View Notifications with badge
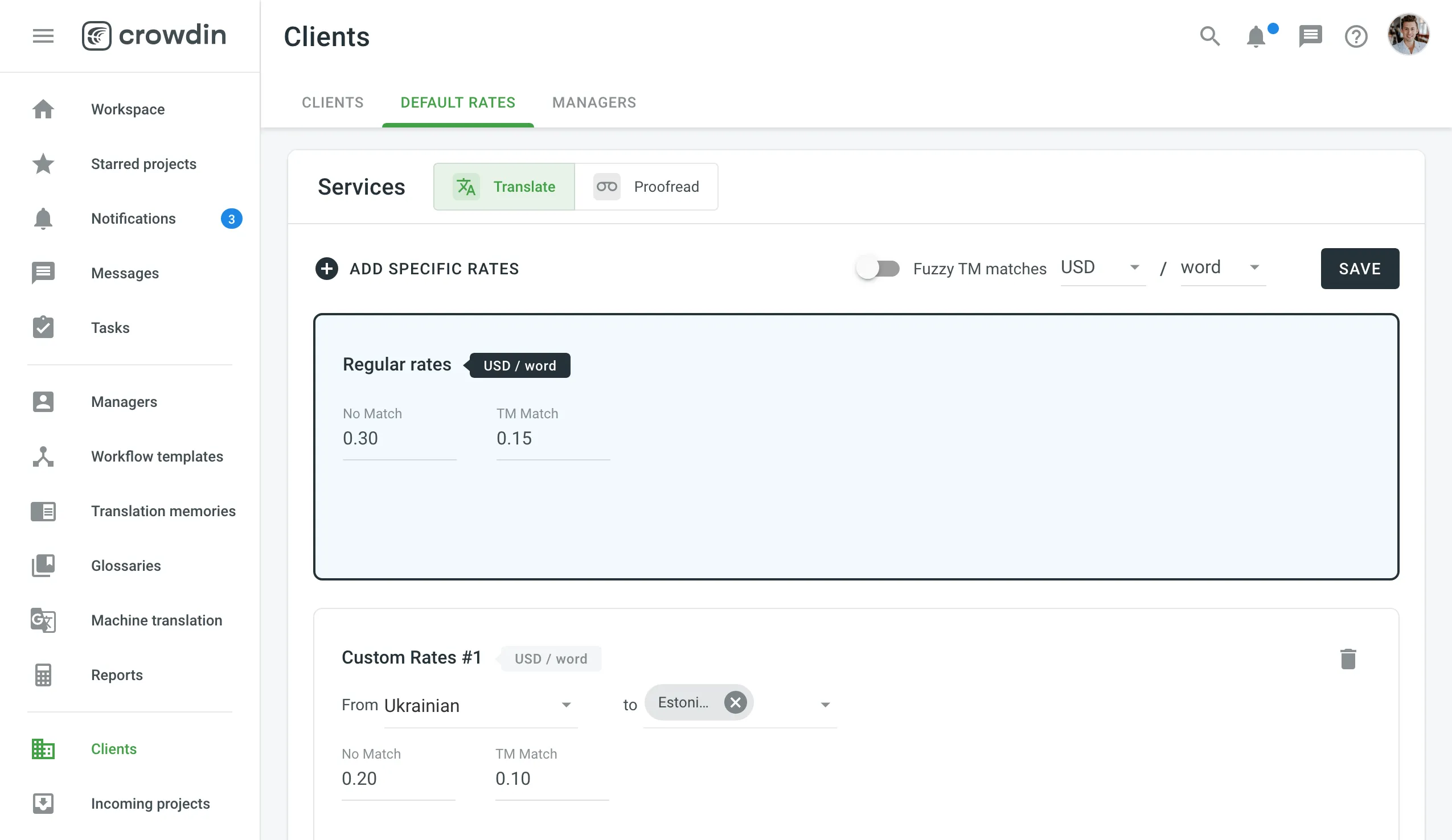The image size is (1452, 840). pyautogui.click(x=133, y=219)
